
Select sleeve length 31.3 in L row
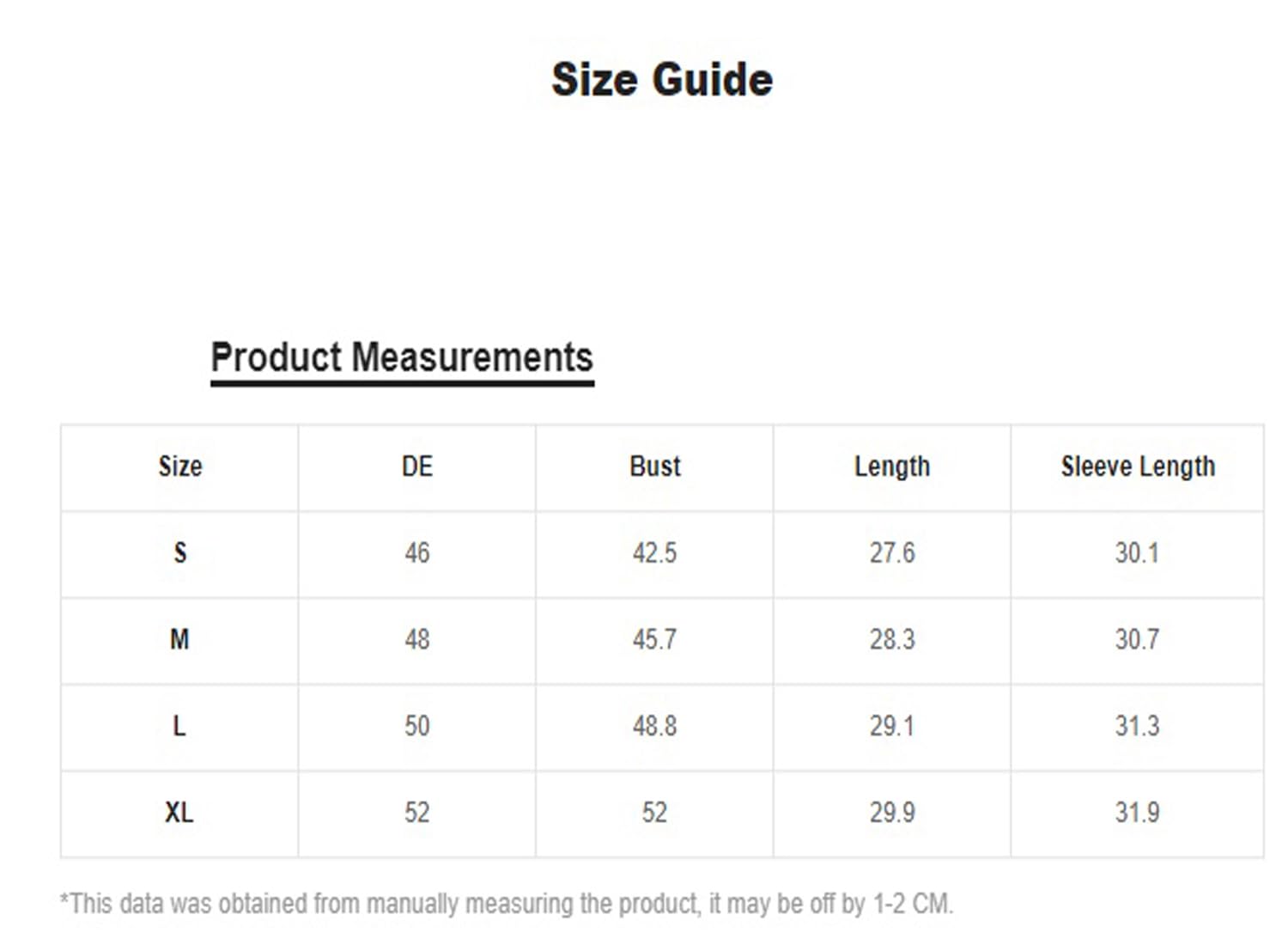click(x=1137, y=726)
